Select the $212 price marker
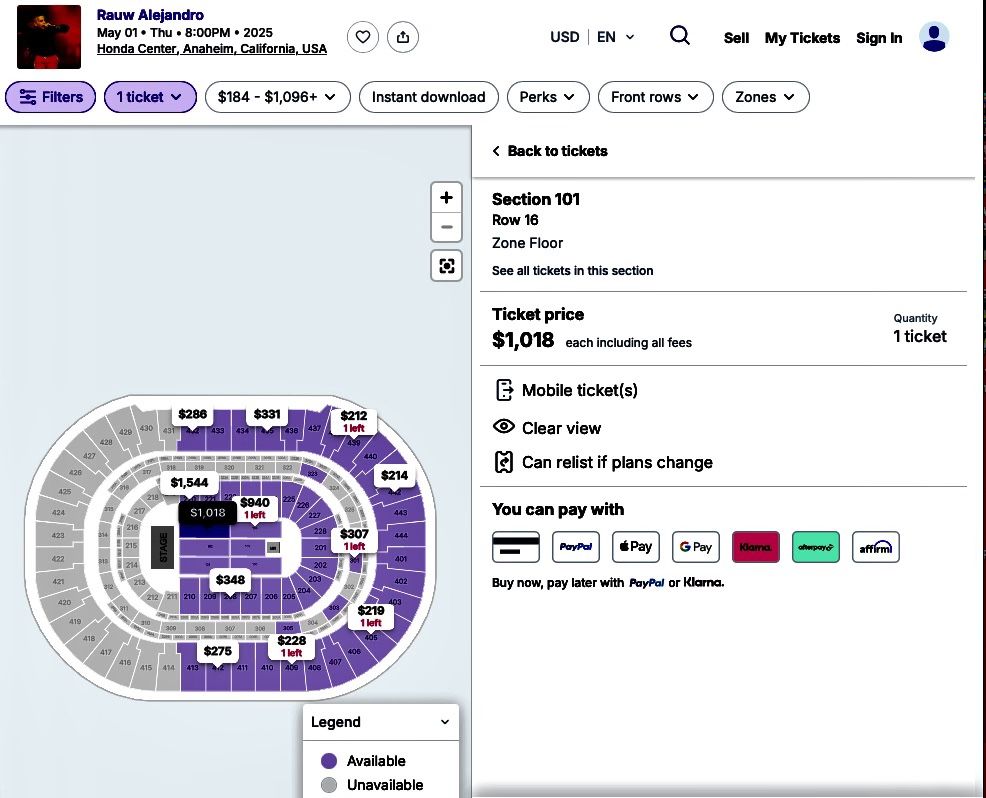This screenshot has height=798, width=986. pyautogui.click(x=353, y=421)
